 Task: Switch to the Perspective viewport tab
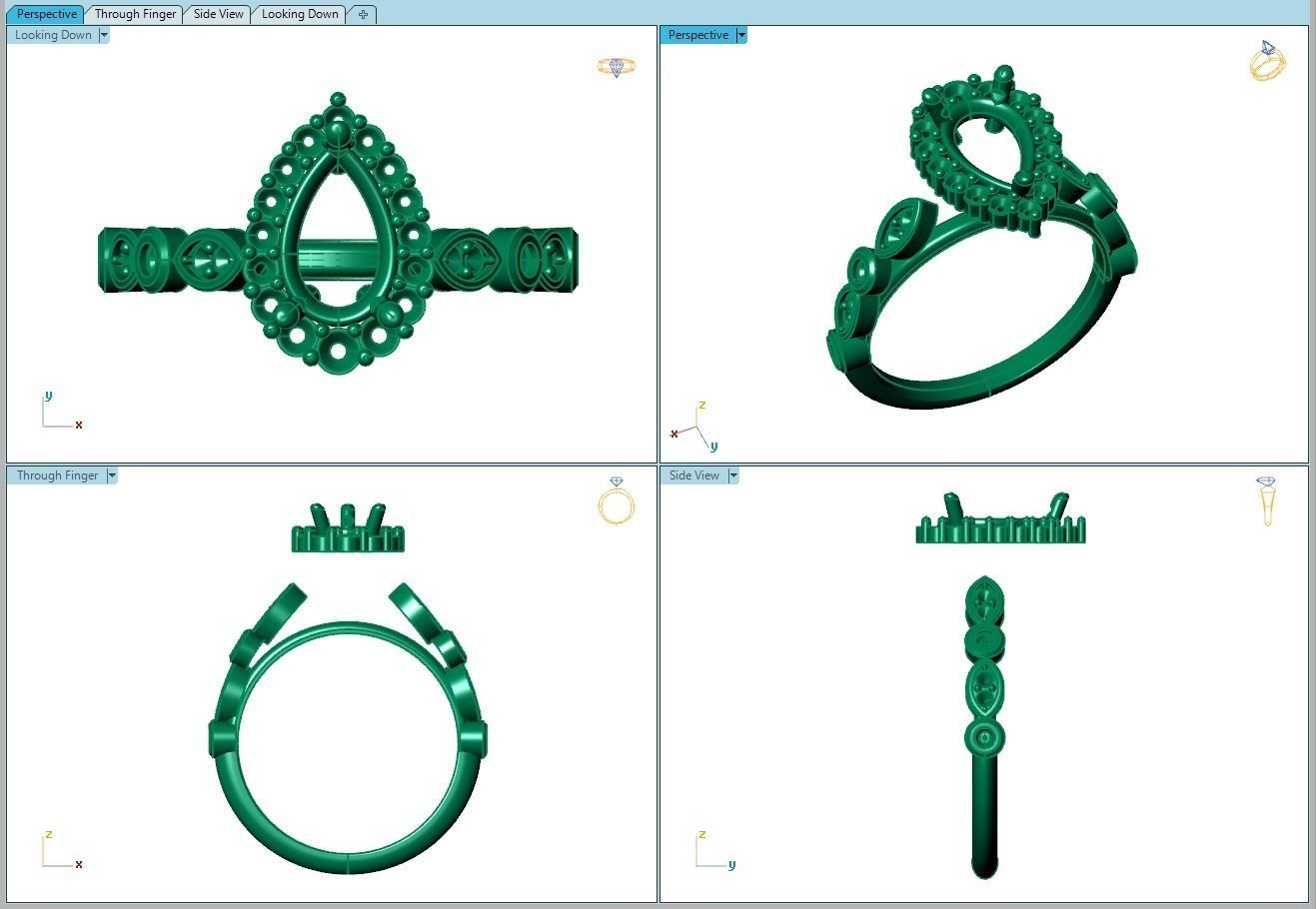[46, 14]
